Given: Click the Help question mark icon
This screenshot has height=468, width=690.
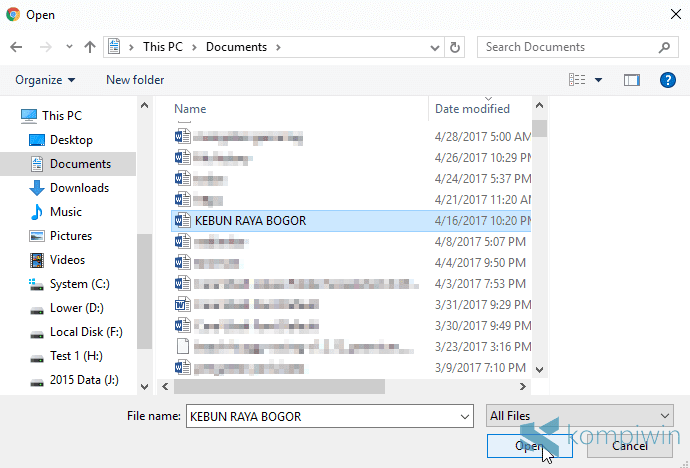Looking at the screenshot, I should (x=667, y=80).
